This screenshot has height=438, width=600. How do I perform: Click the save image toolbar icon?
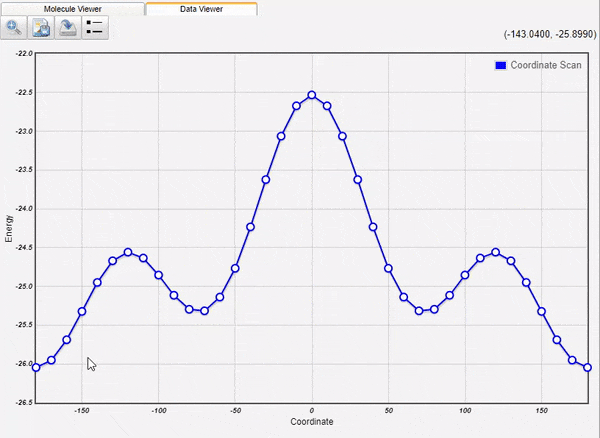coord(41,28)
